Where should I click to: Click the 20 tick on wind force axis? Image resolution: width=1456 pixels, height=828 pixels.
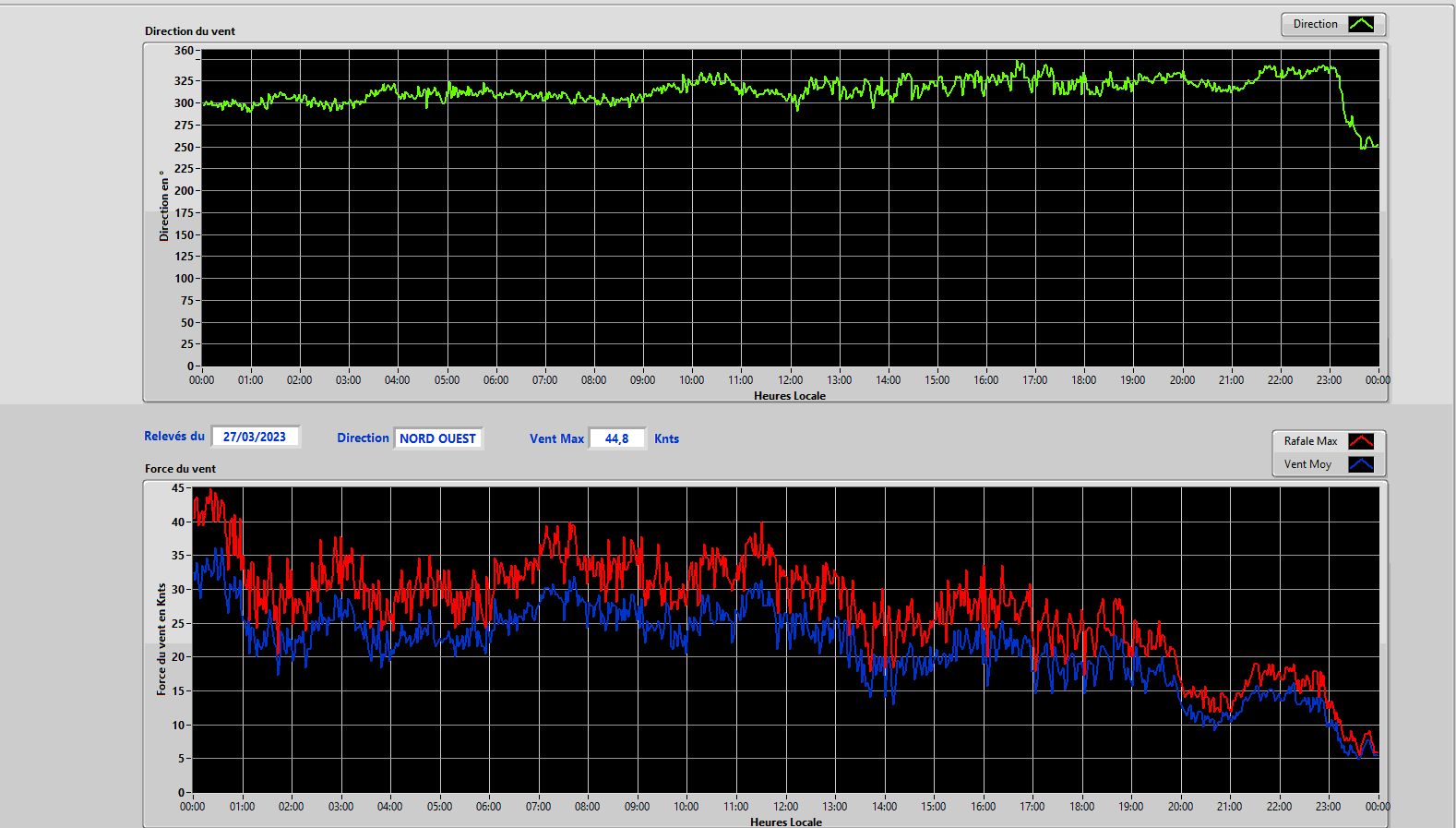[178, 657]
